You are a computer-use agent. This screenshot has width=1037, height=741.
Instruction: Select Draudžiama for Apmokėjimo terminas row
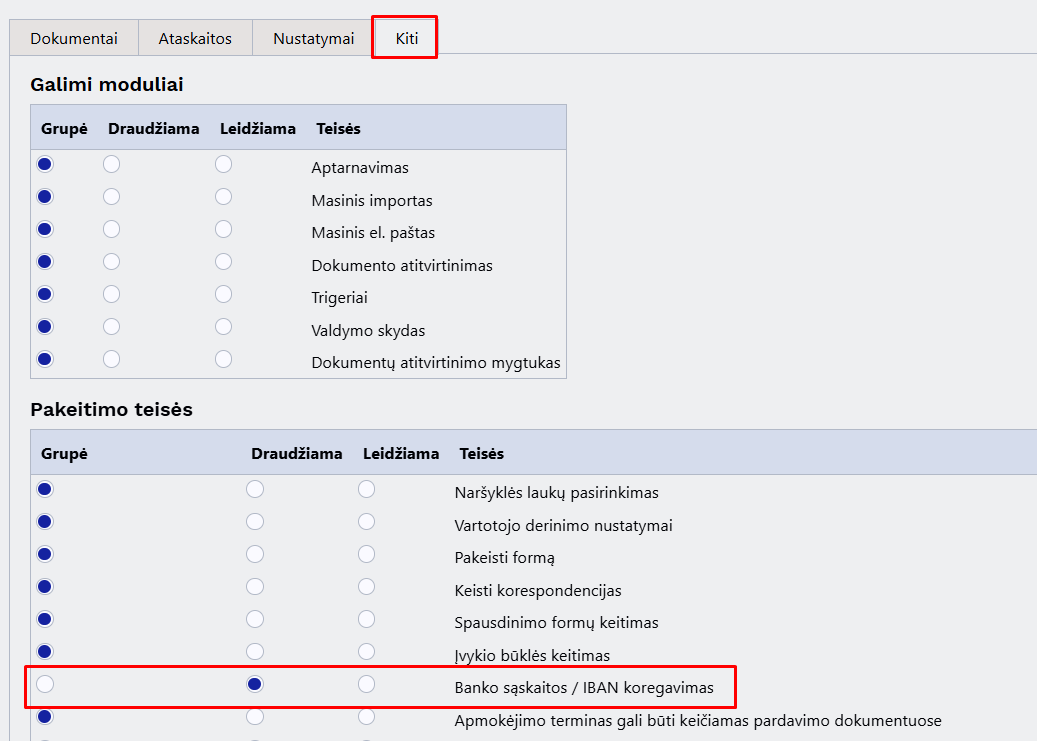[255, 717]
